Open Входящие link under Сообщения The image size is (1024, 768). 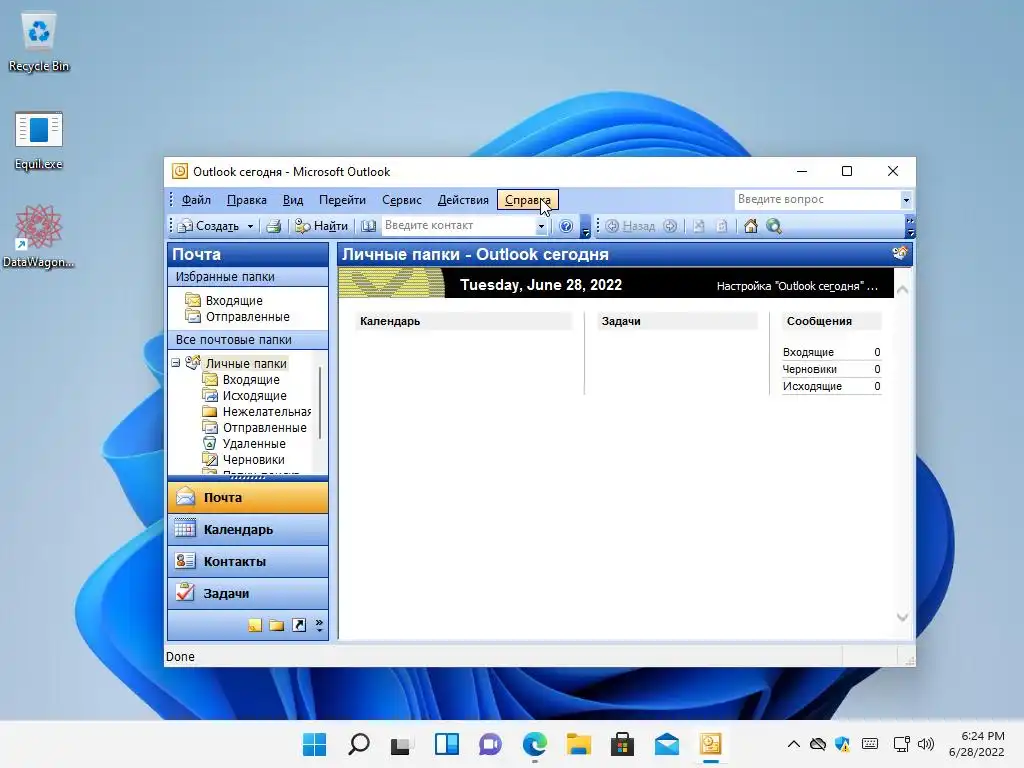[x=808, y=352]
